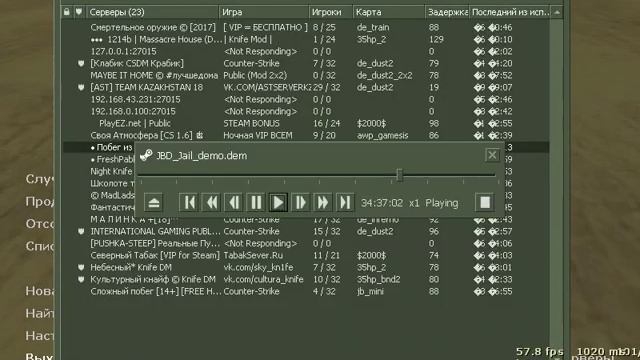640x360 pixels.
Task: Click the awp_gamesis map cell
Action: [382, 136]
